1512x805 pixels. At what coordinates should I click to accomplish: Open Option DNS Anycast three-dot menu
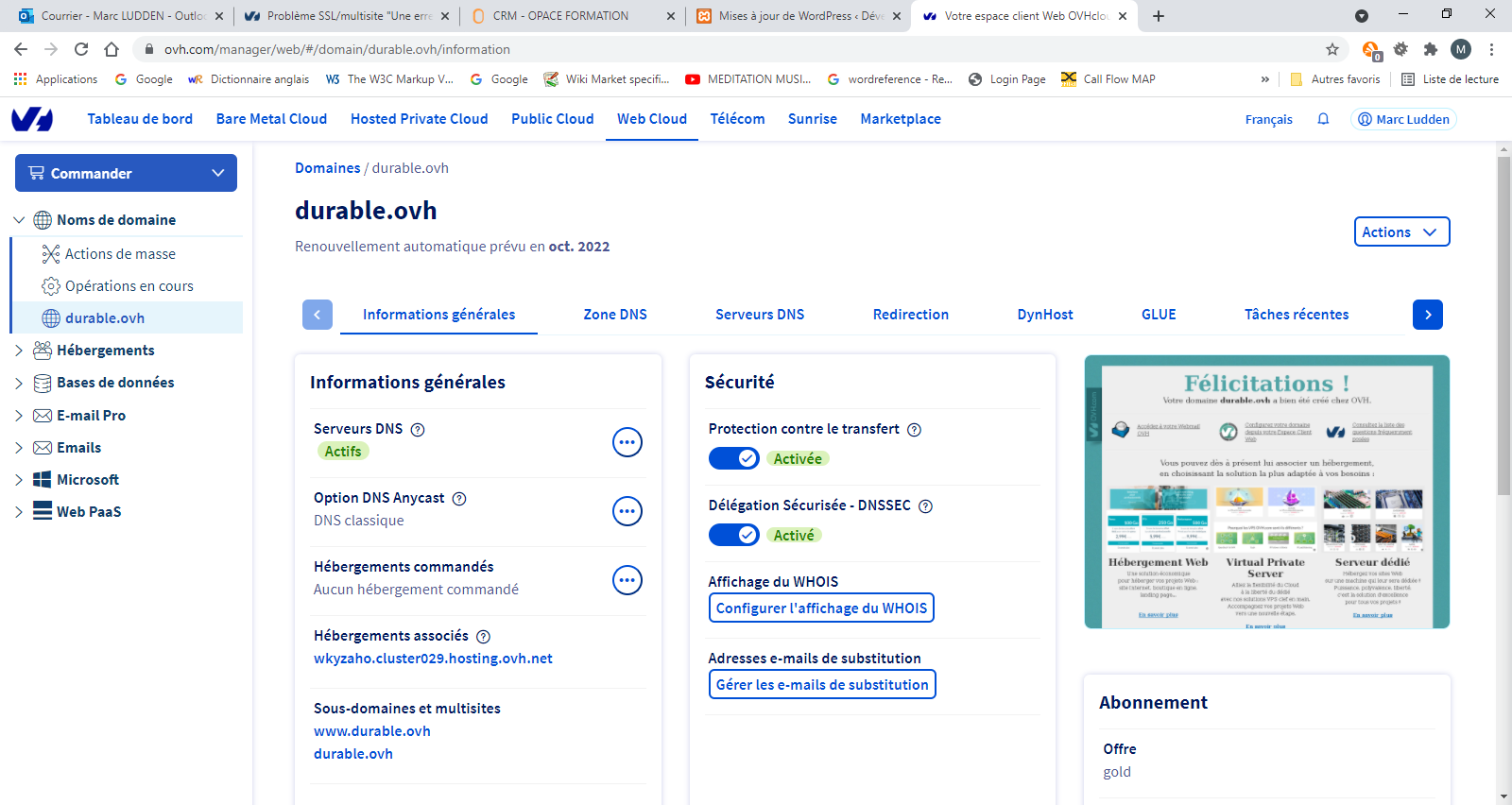pos(627,511)
